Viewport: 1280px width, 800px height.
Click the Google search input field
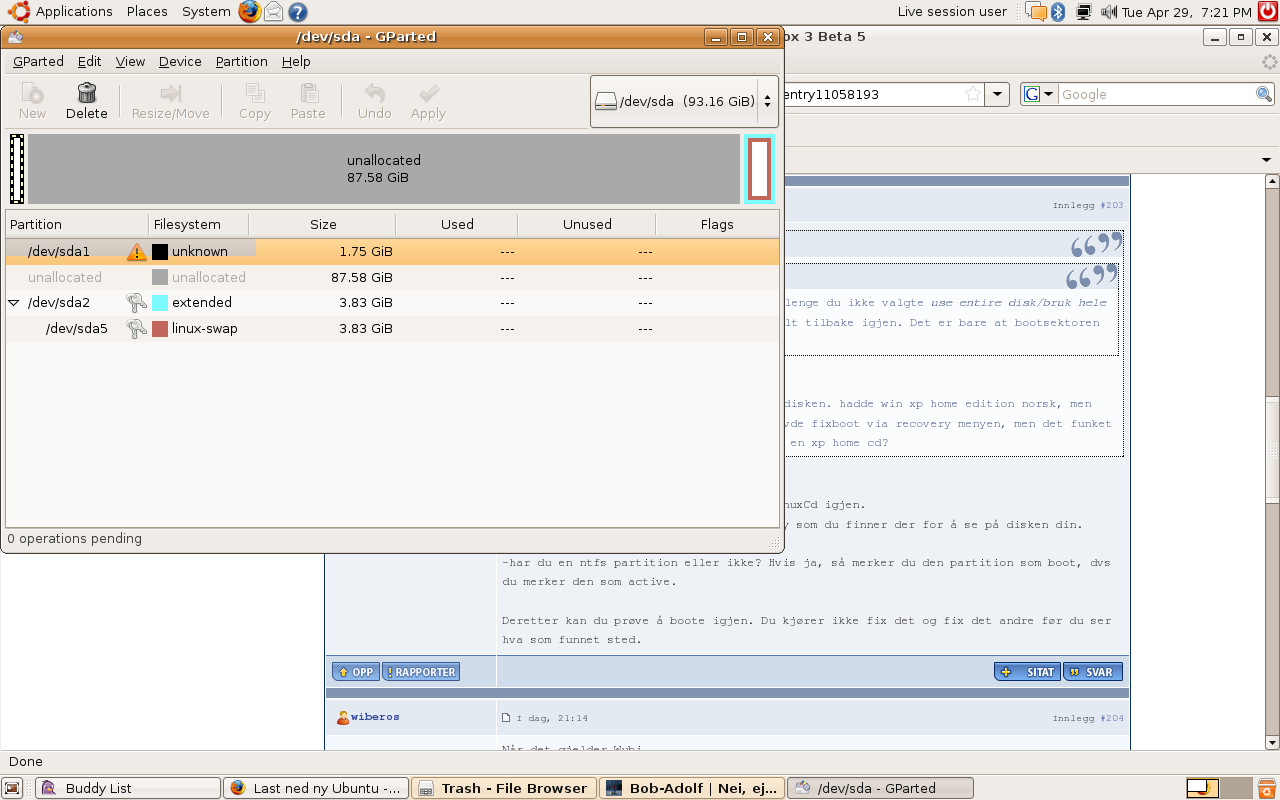coord(1155,94)
